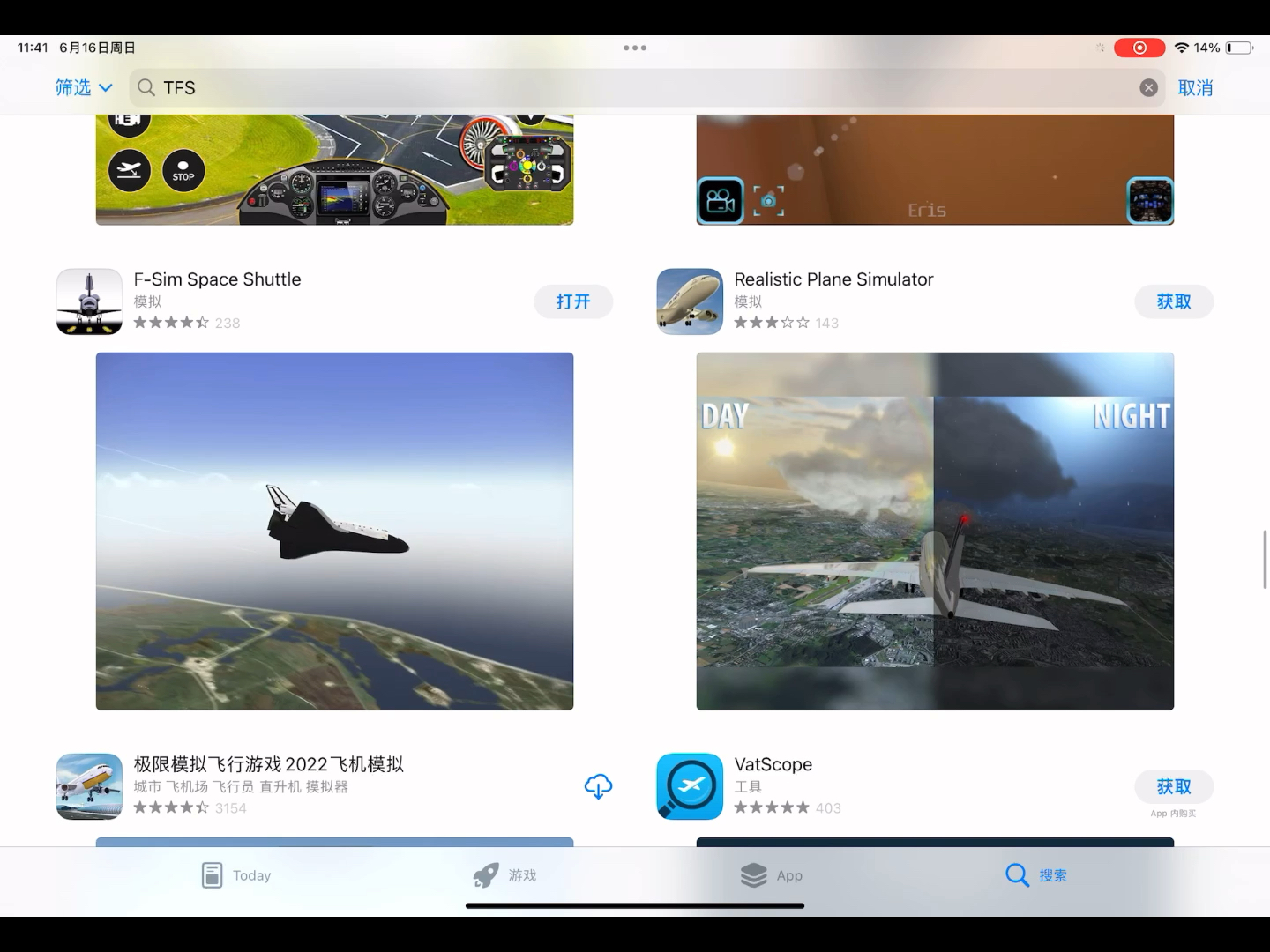1270x952 pixels.
Task: Open Realistic Plane Simulator title
Action: point(833,279)
